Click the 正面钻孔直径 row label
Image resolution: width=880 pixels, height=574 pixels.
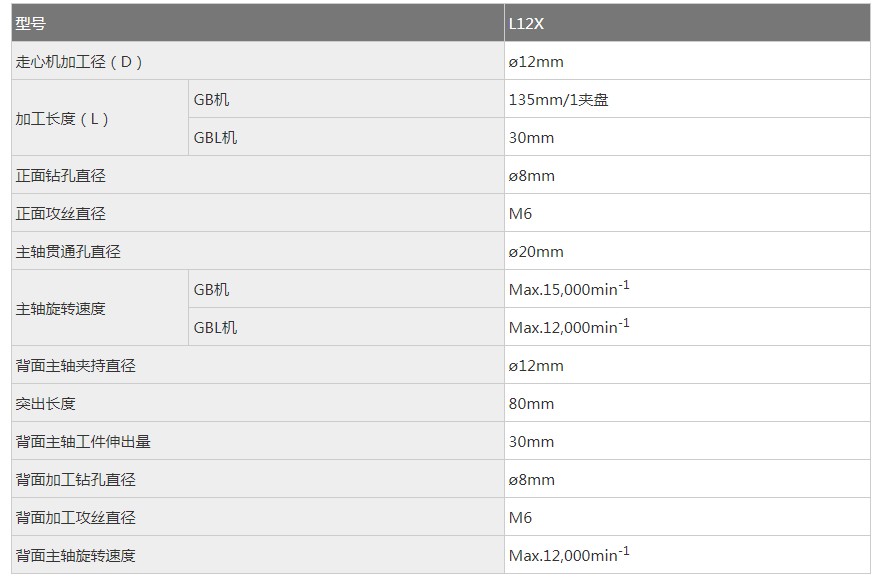tap(60, 175)
